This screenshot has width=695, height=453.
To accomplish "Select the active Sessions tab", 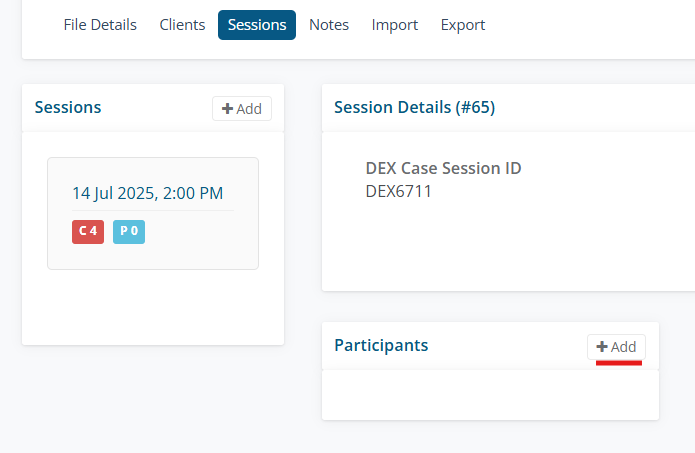I will coord(257,25).
